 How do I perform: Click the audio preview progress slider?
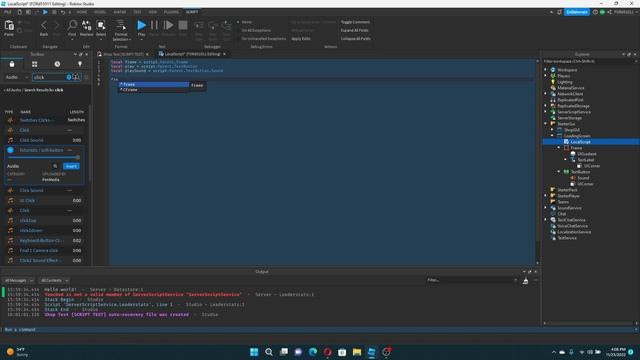point(43,157)
